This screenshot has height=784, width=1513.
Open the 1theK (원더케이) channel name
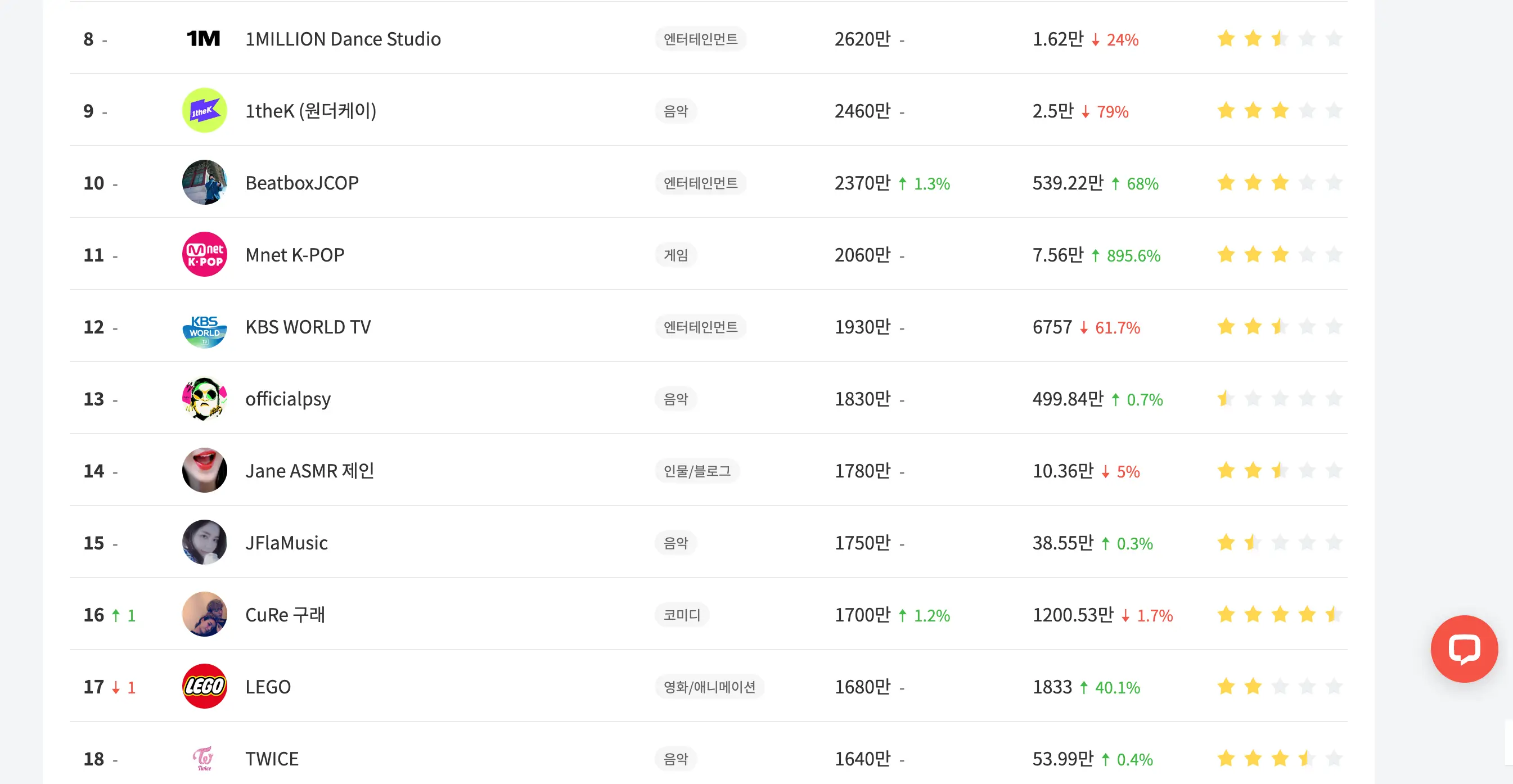(310, 110)
